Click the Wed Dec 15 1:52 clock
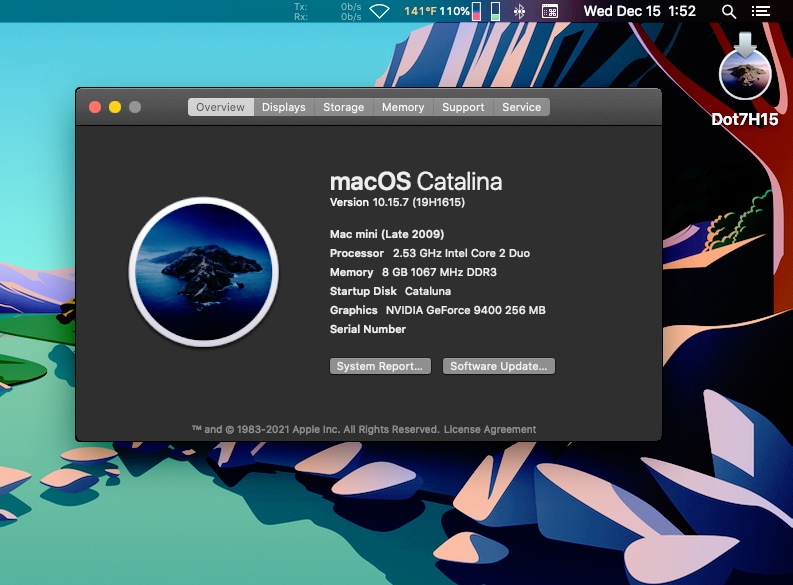The image size is (793, 585). (x=640, y=11)
